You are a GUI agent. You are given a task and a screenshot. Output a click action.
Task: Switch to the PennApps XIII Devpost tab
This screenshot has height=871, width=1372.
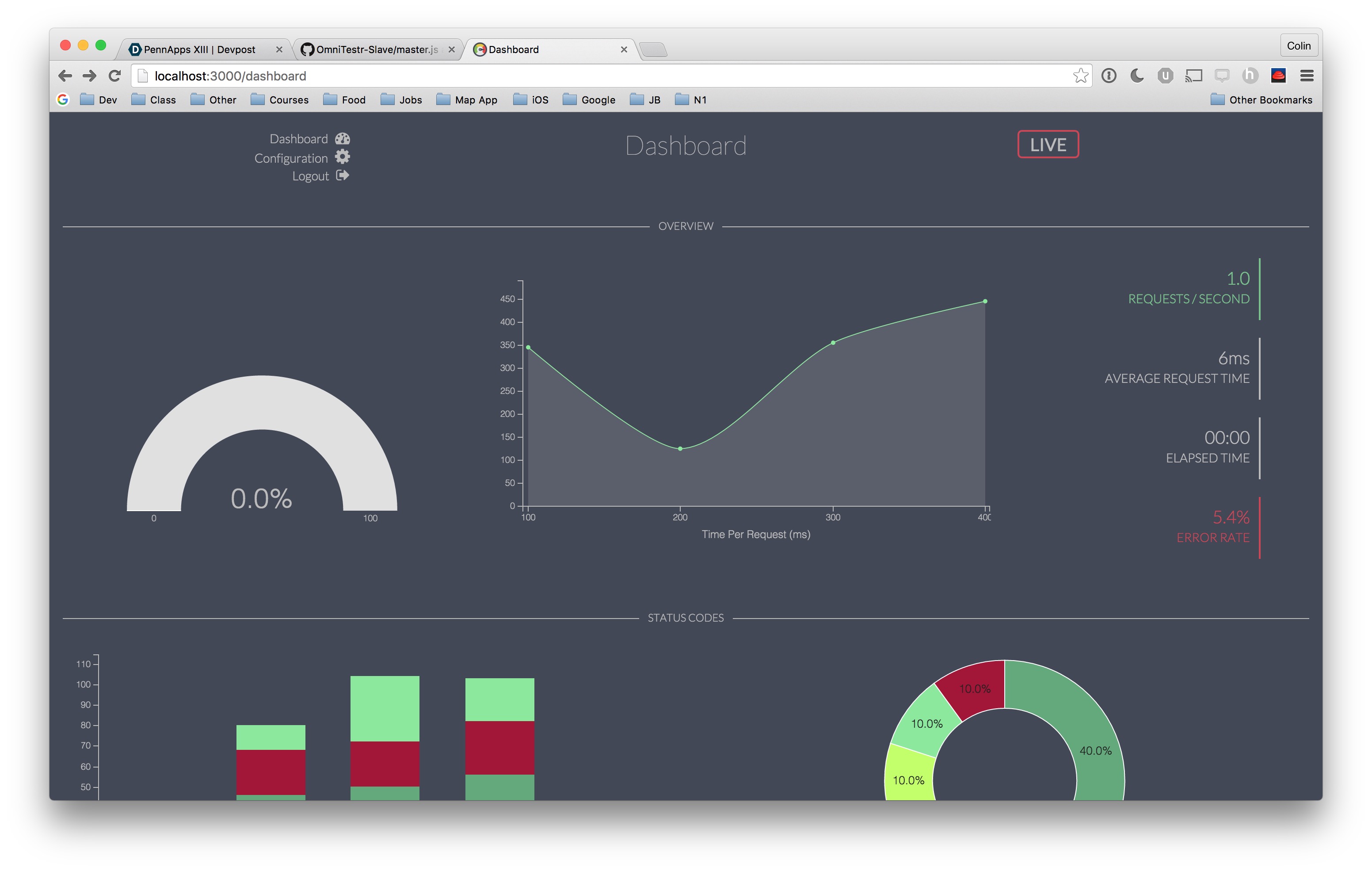[199, 50]
